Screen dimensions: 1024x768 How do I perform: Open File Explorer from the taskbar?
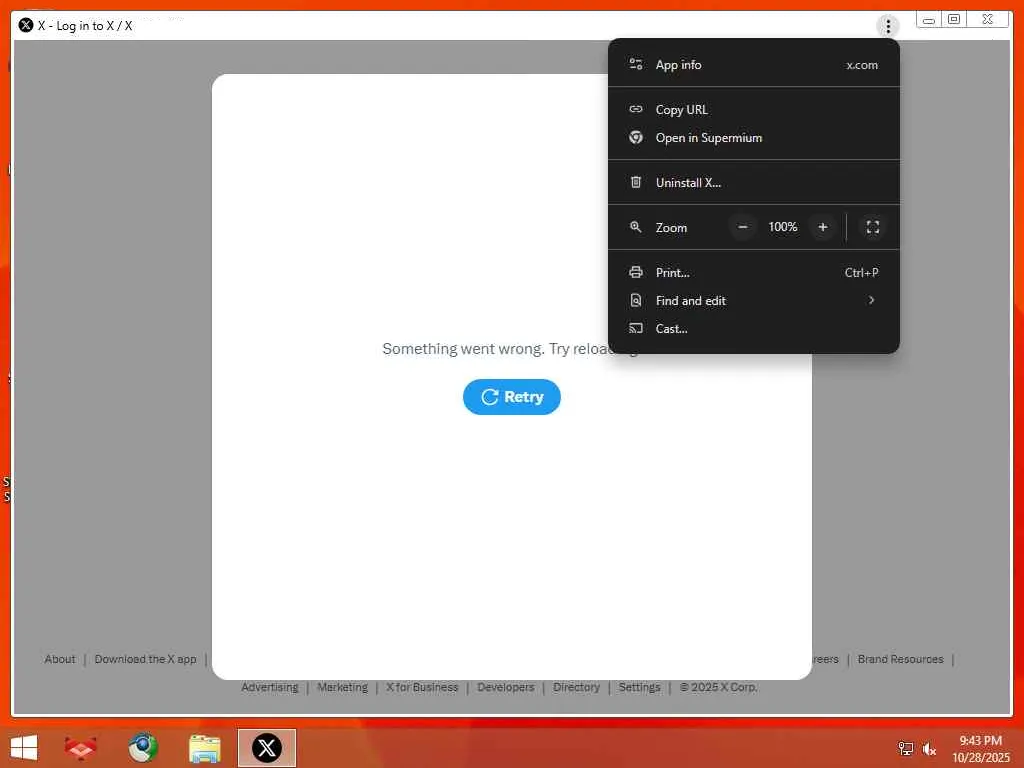(204, 748)
